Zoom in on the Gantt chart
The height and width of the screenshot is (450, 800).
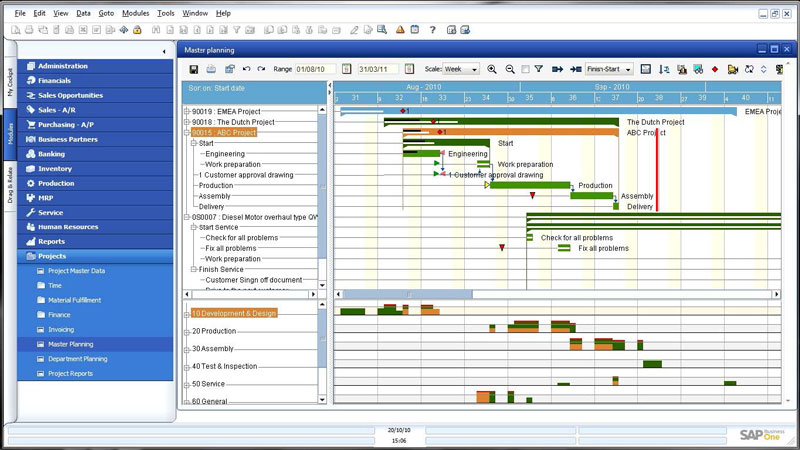[492, 69]
